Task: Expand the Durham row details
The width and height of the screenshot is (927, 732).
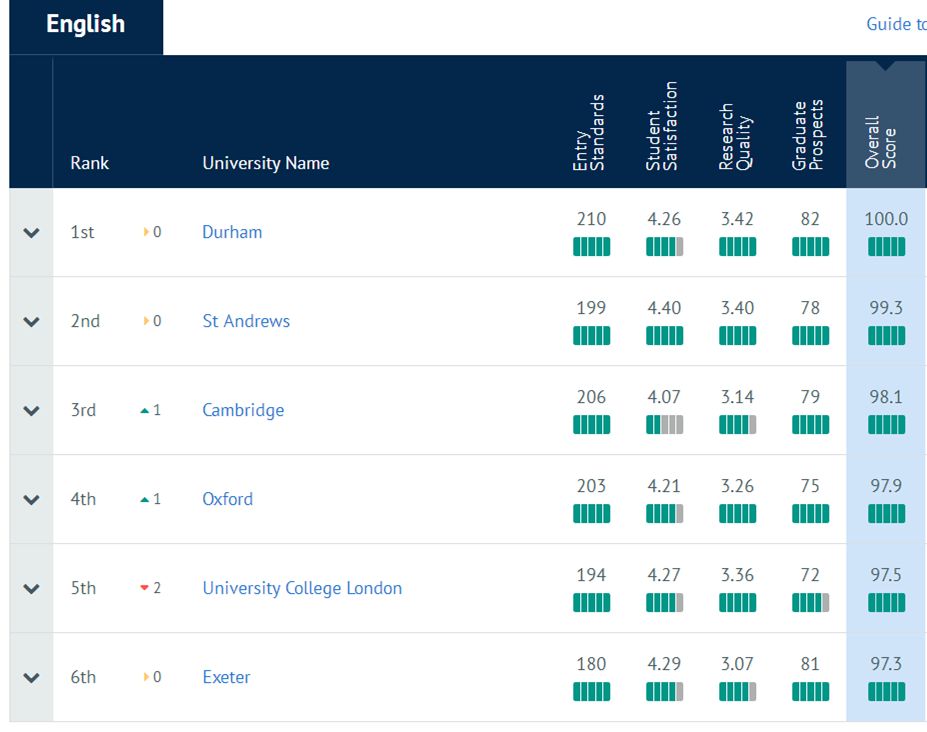Action: pyautogui.click(x=31, y=233)
